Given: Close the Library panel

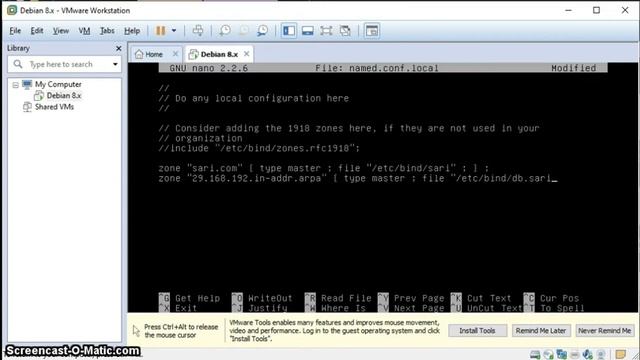Looking at the screenshot, I should pyautogui.click(x=118, y=49).
